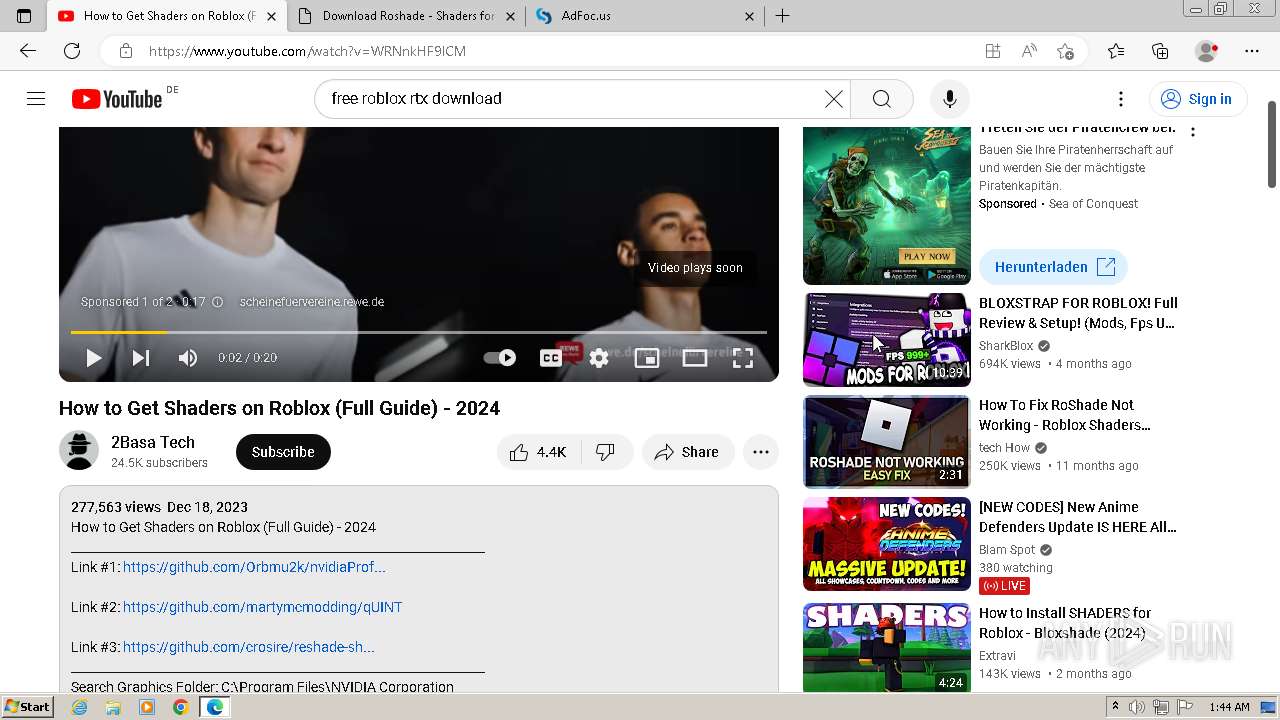
Task: Sign in to YouTube
Action: [1198, 98]
